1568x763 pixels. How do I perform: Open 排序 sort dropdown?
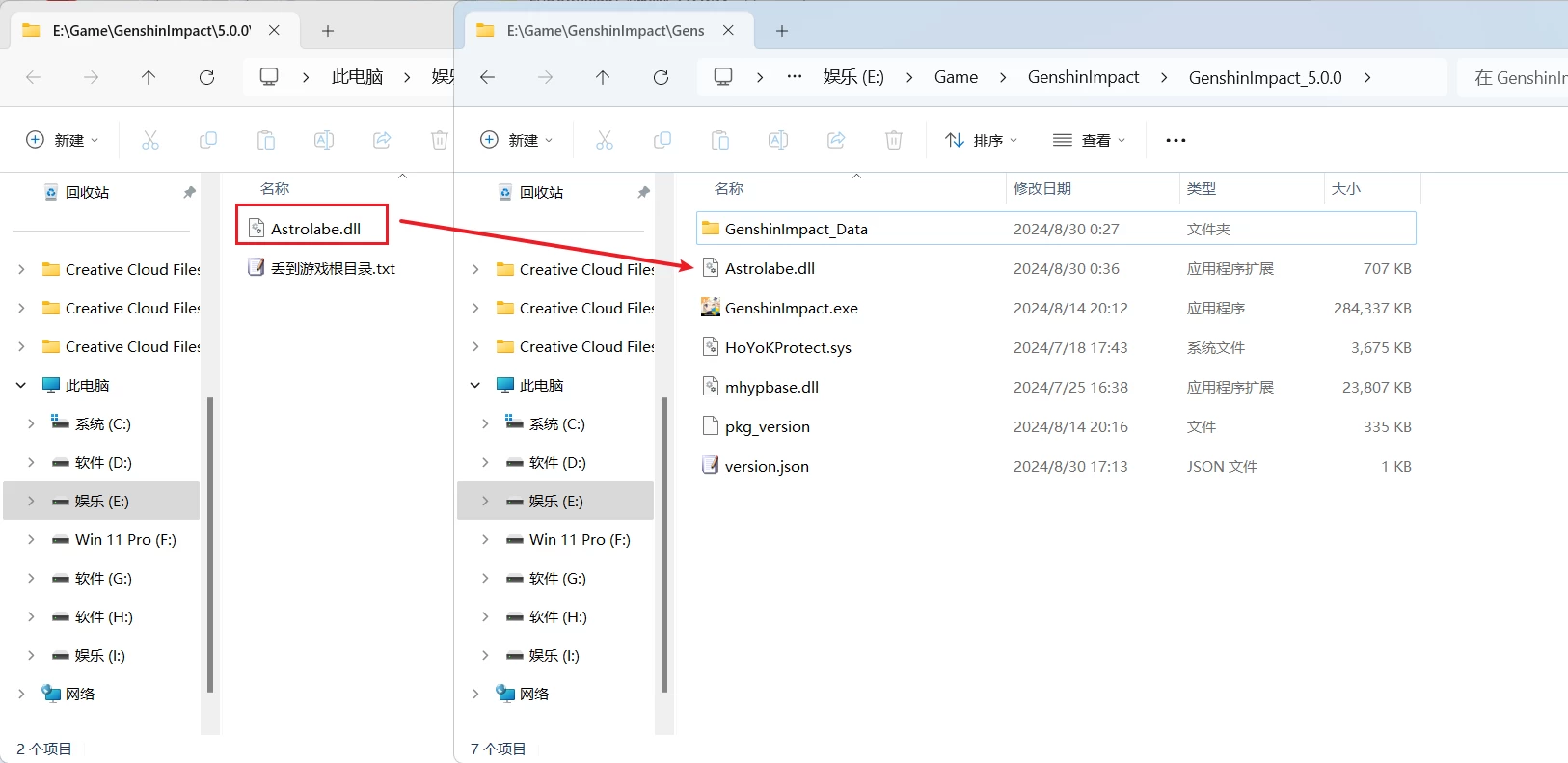pyautogui.click(x=982, y=140)
